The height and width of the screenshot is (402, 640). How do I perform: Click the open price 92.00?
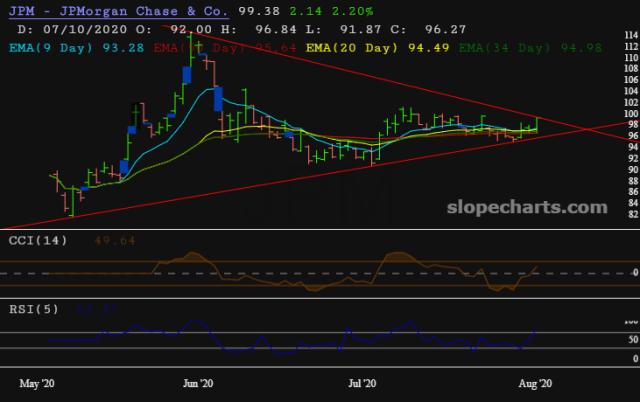click(x=191, y=29)
